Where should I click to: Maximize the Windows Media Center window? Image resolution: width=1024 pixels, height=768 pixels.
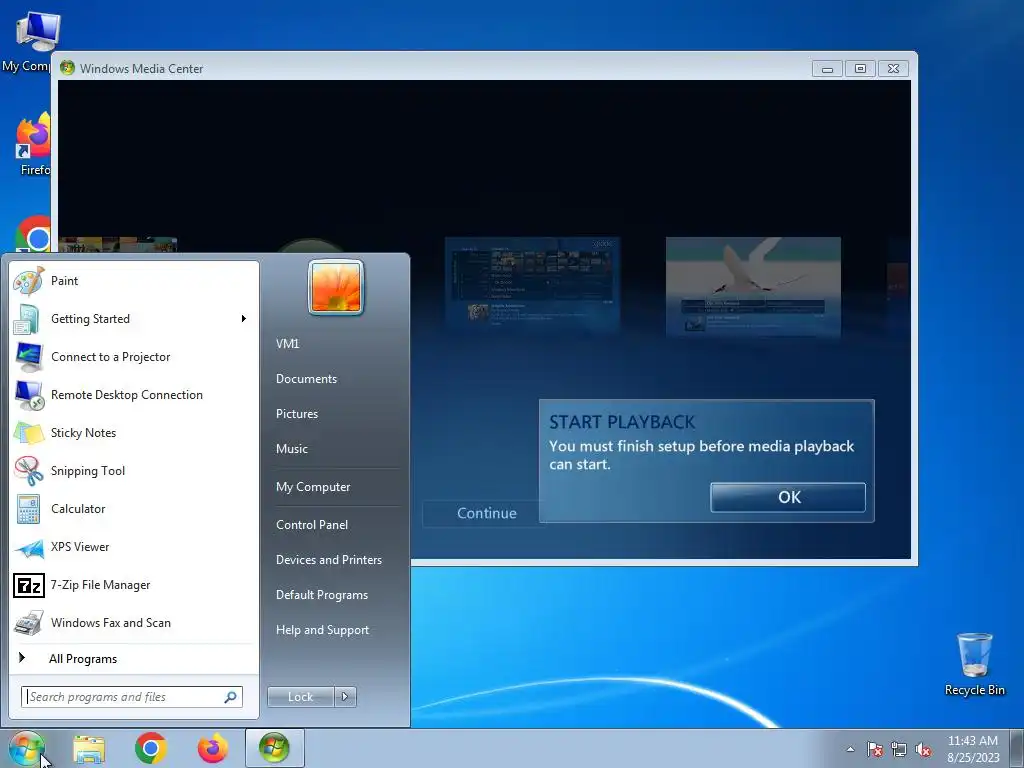click(x=860, y=69)
